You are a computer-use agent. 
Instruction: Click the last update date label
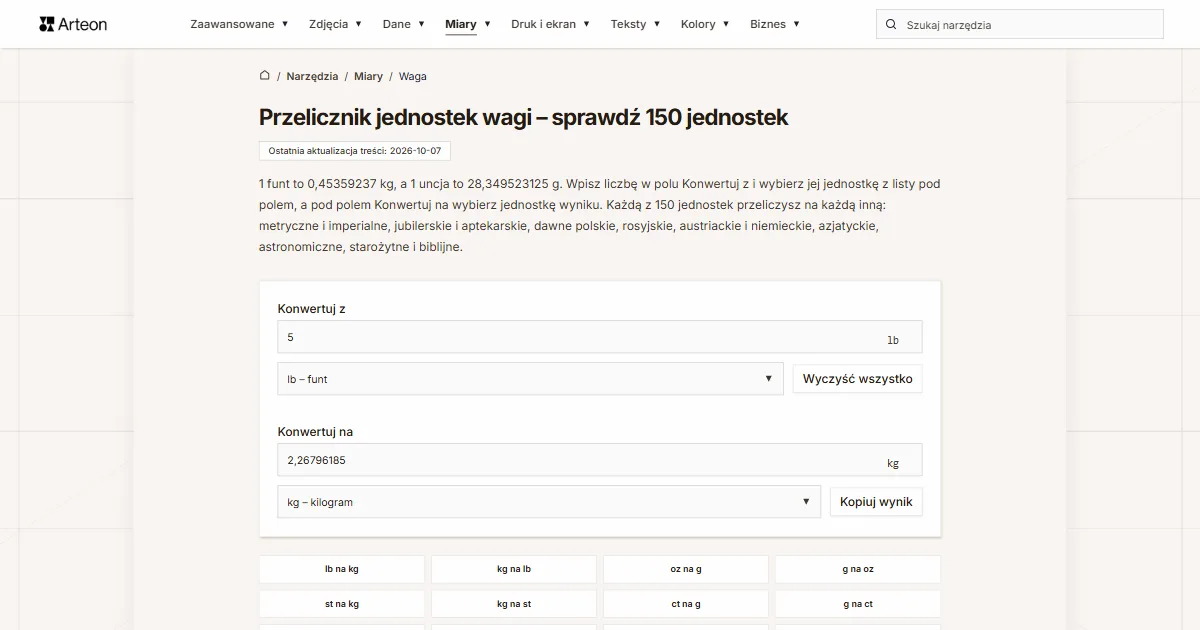tap(355, 150)
